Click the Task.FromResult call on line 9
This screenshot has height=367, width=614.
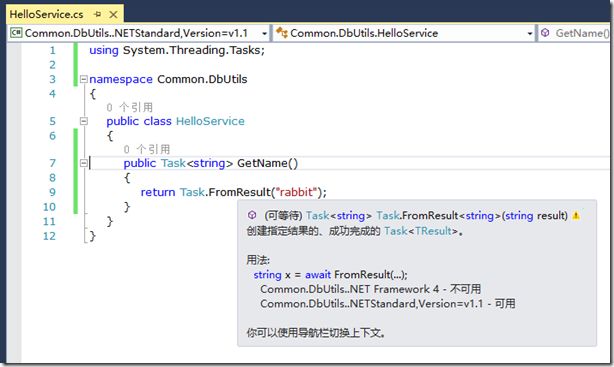click(x=225, y=192)
